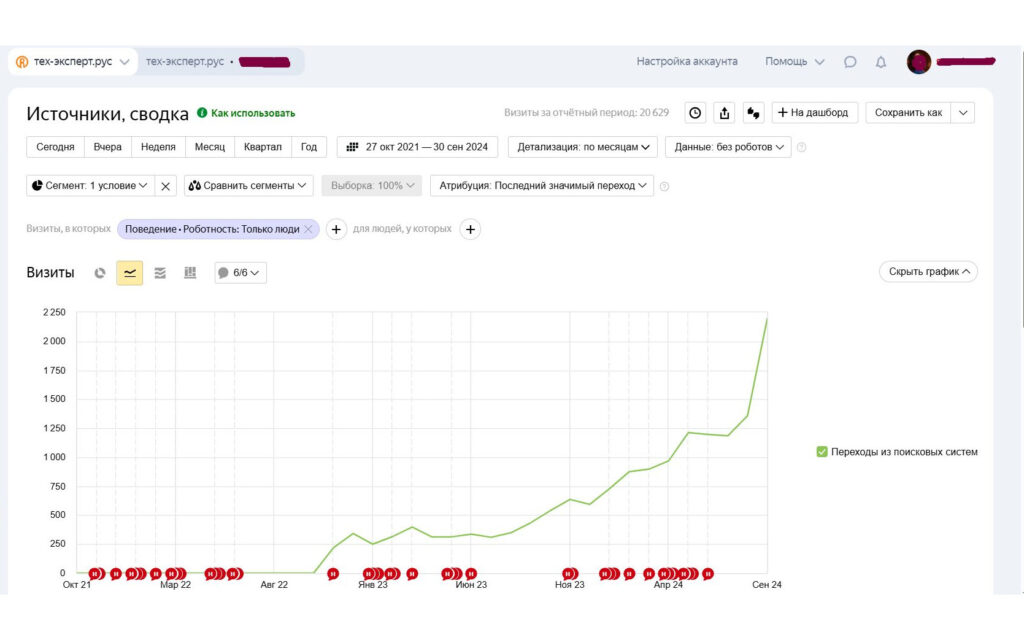
Task: Expand the arrow next to 'Сохранить как'
Action: coord(963,112)
